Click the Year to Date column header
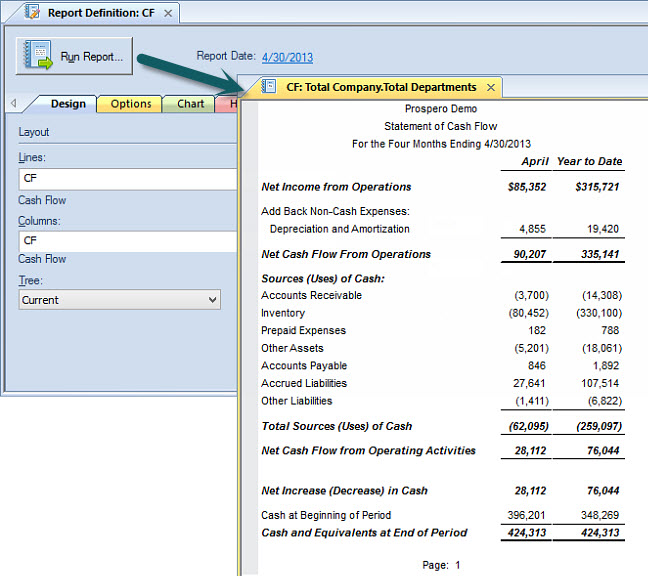 (589, 162)
